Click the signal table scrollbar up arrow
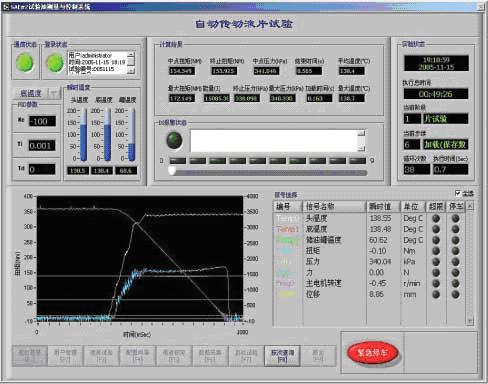The image size is (488, 384). [x=470, y=206]
